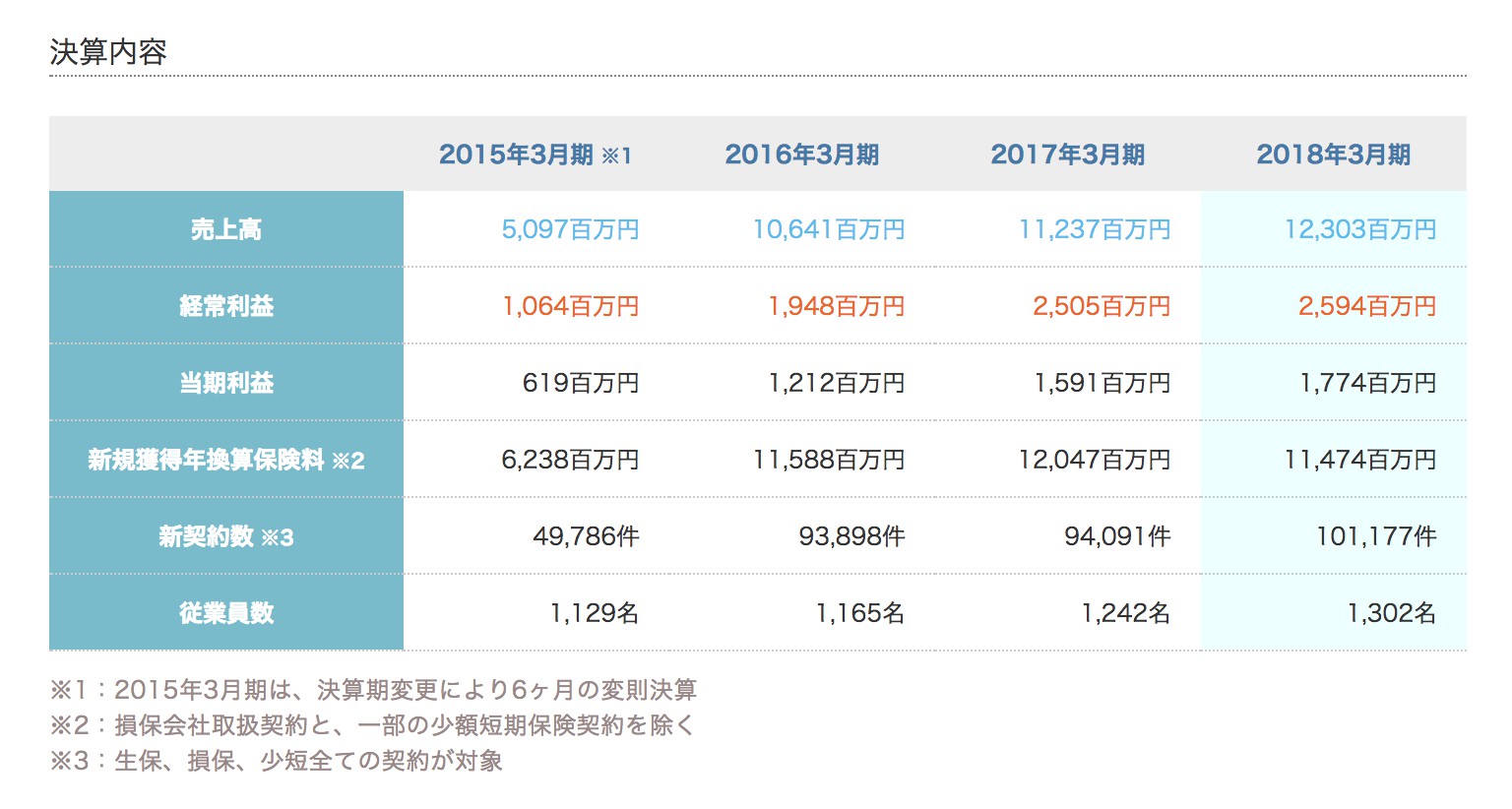Click the 2,594百万円 value in orange
The width and height of the screenshot is (1512, 809).
(x=1366, y=306)
